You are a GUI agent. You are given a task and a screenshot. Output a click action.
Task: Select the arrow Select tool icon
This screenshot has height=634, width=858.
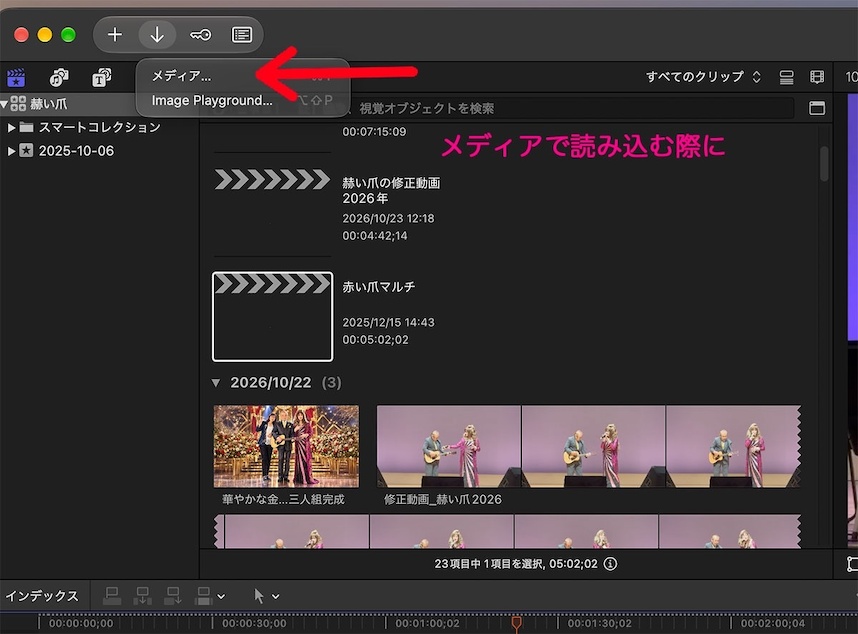(259, 596)
